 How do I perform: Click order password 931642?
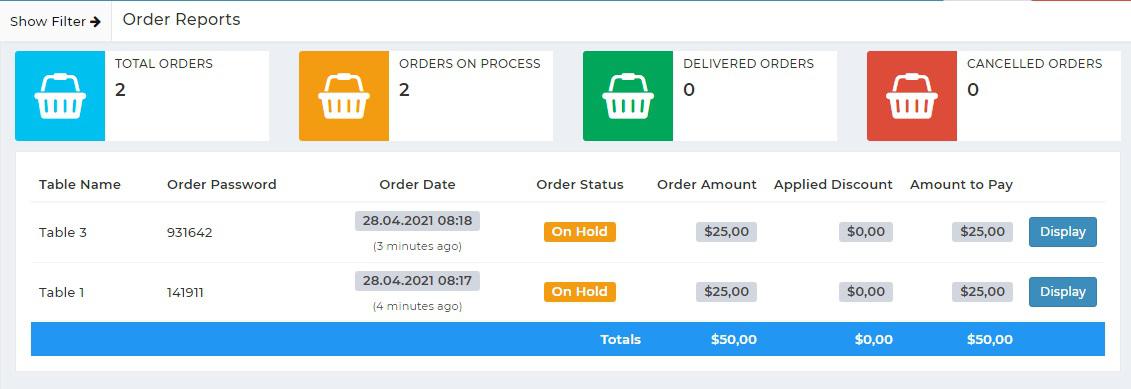coord(190,232)
